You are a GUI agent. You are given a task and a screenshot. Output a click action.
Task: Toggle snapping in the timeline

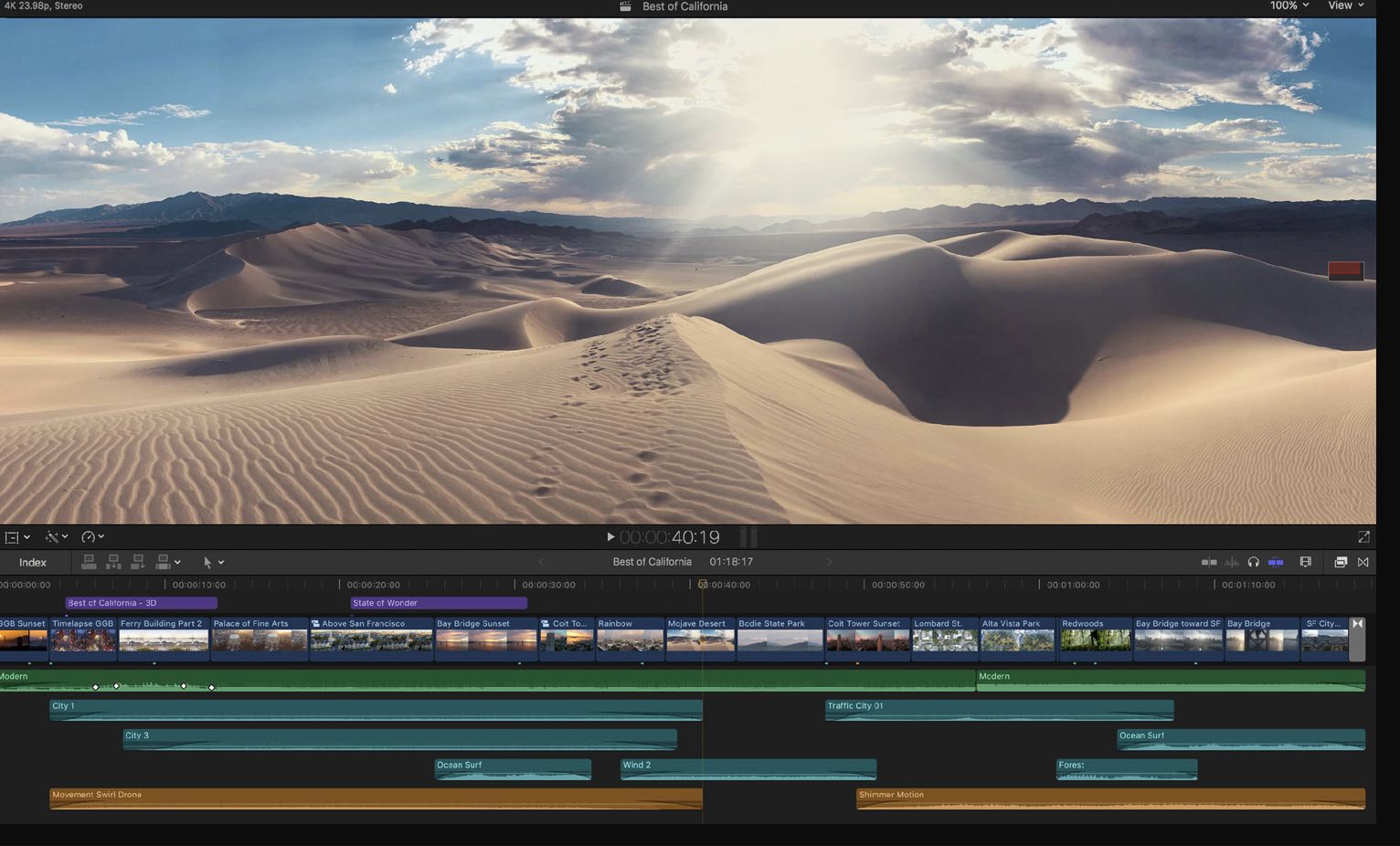[1276, 562]
